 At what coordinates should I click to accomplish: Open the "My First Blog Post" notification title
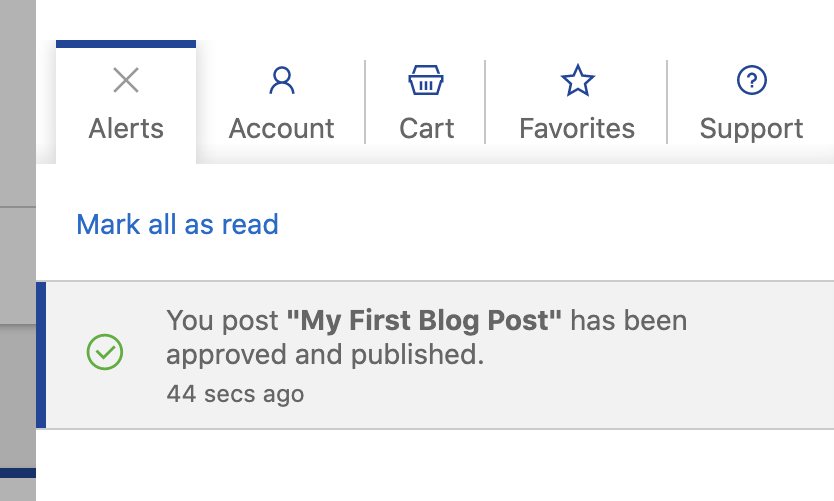[x=424, y=321]
